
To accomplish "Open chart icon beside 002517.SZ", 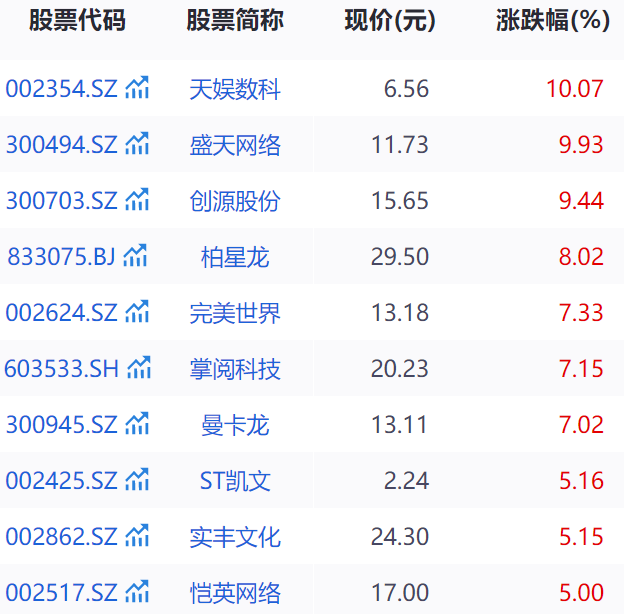I will click(137, 592).
